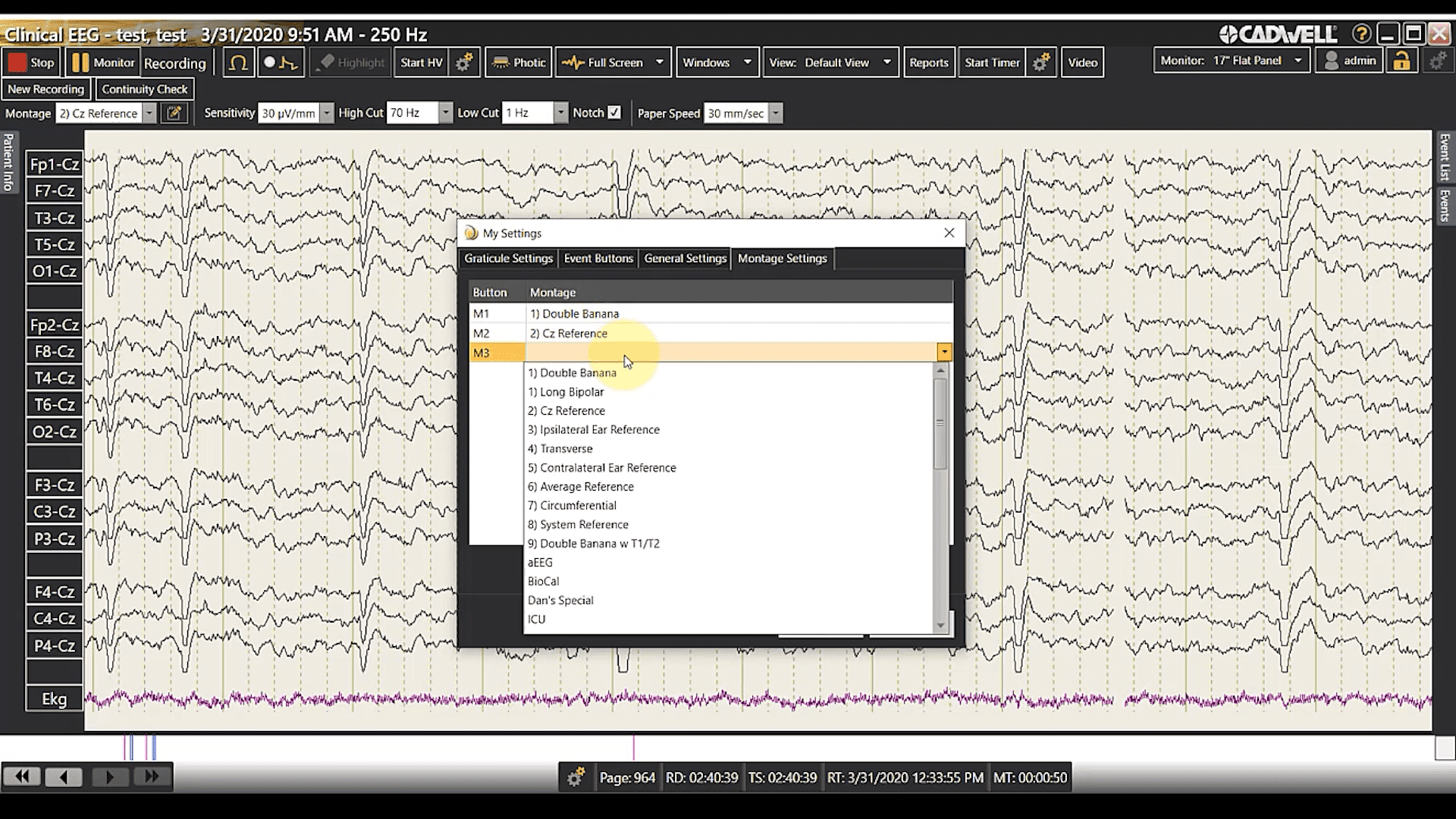Open the Paper Speed dropdown
This screenshot has width=1456, height=819.
pos(775,113)
